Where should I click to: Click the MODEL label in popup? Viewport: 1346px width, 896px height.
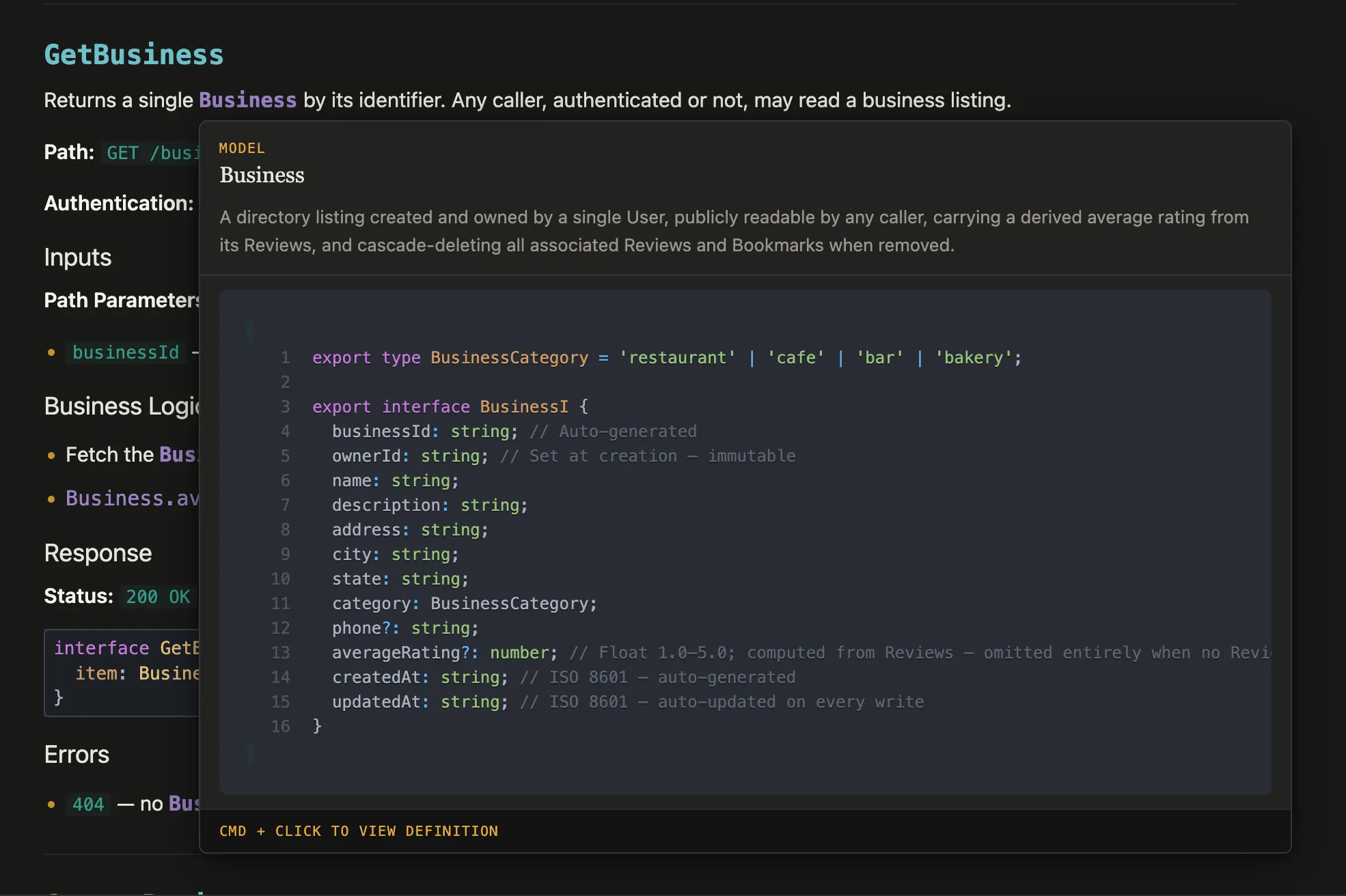point(242,148)
